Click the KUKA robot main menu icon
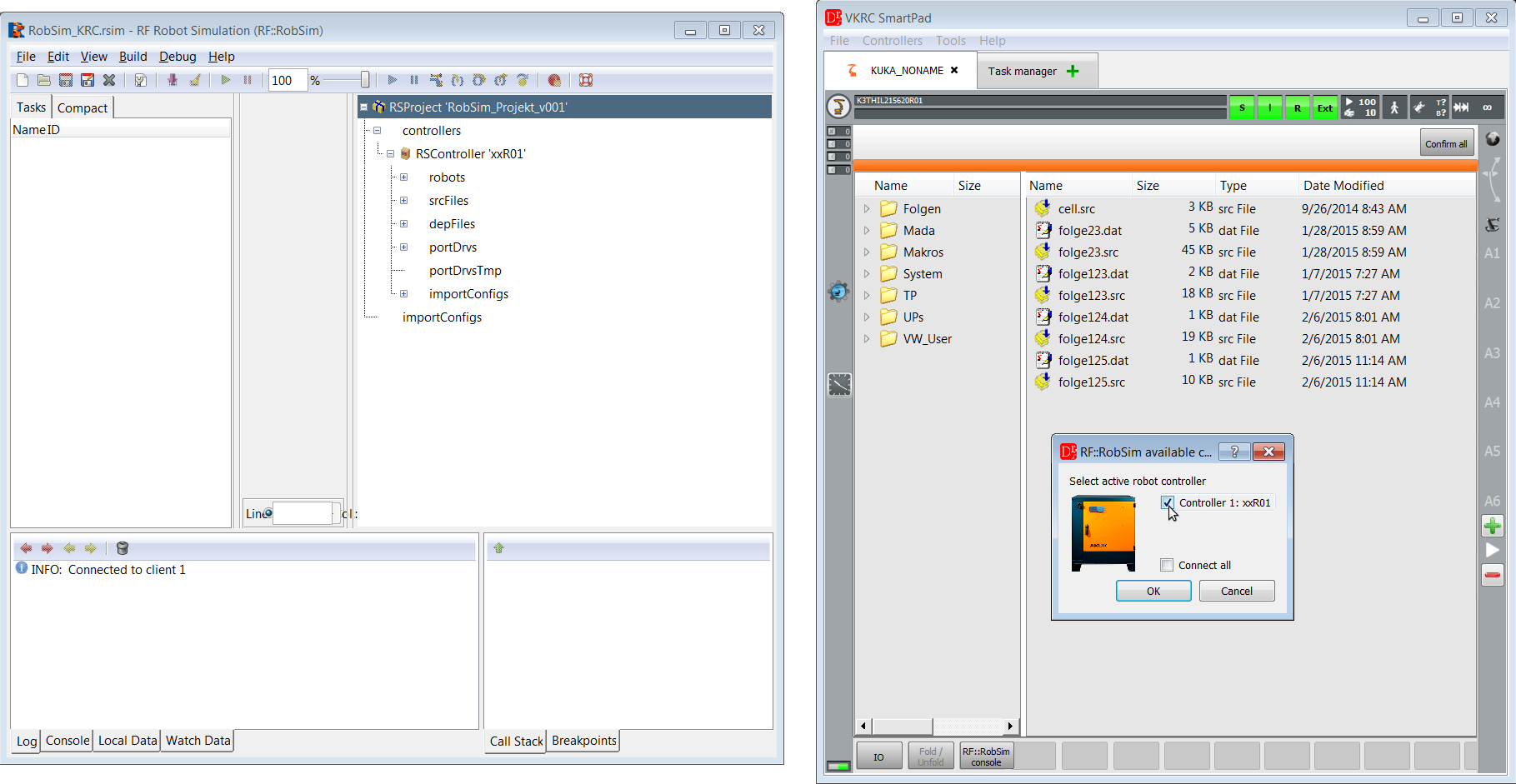Screen dimensions: 1516x784 pyautogui.click(x=838, y=107)
